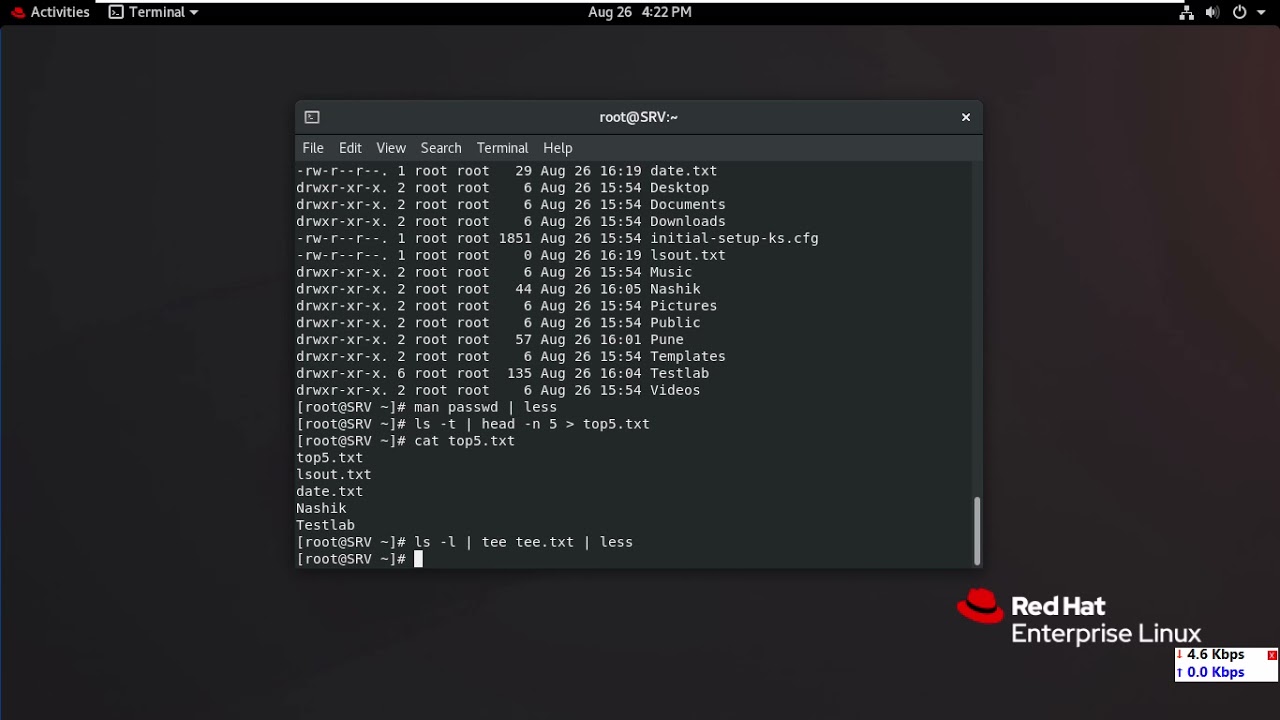Close the root@SRV terminal window
This screenshot has height=720, width=1280.
(x=966, y=117)
